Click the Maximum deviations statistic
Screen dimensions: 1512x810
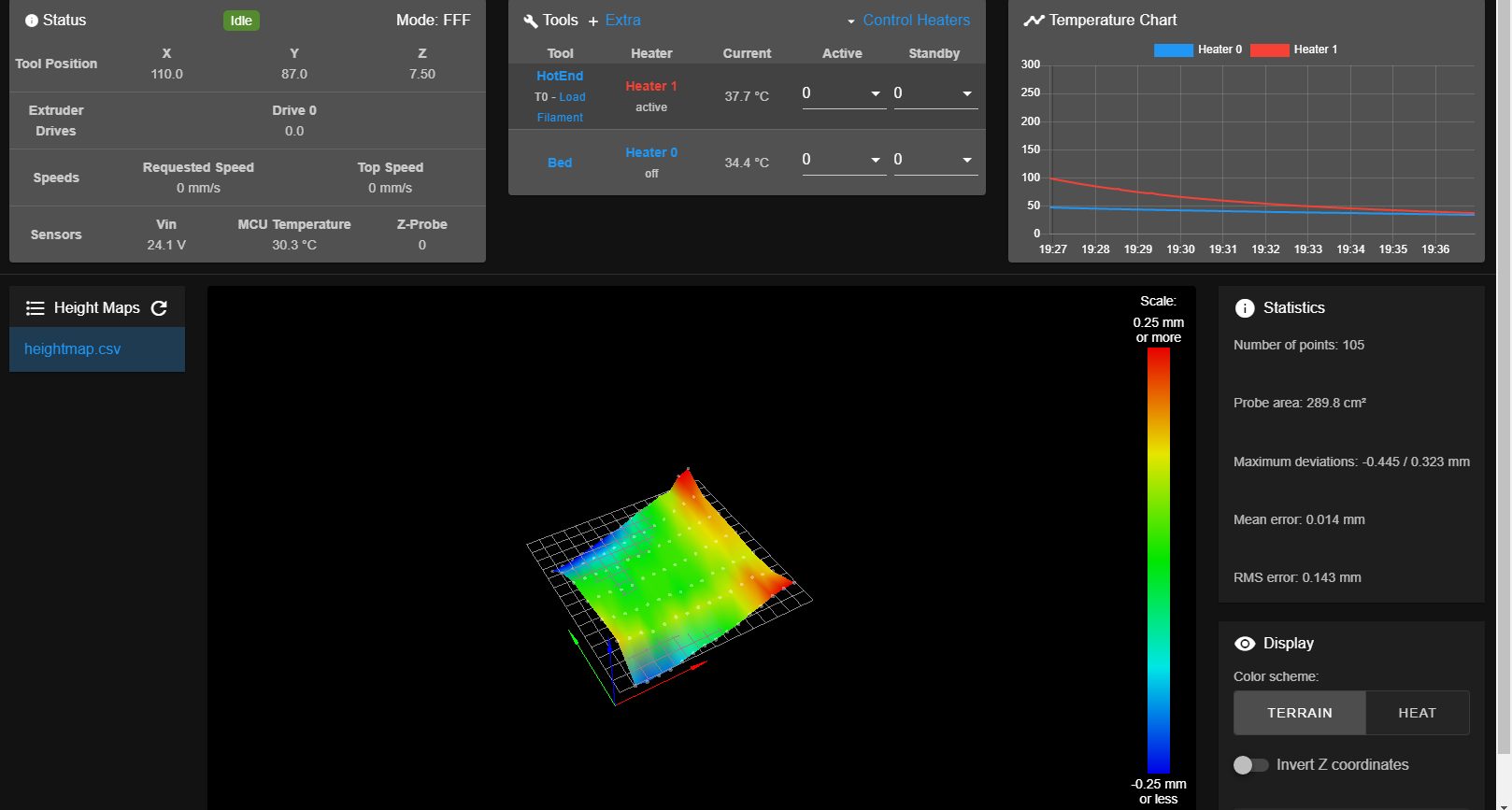pyautogui.click(x=1351, y=462)
